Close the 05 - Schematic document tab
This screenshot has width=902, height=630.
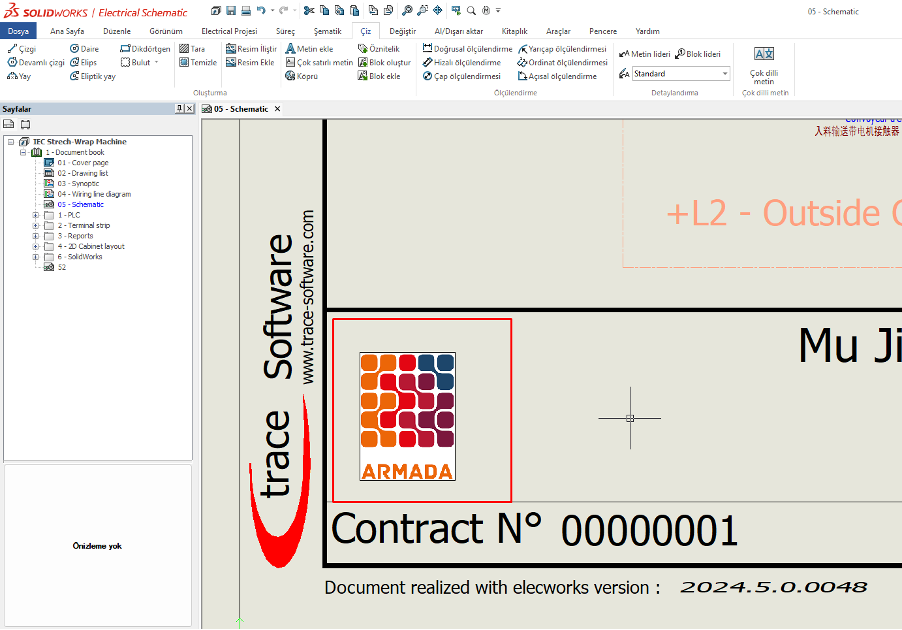[x=277, y=109]
